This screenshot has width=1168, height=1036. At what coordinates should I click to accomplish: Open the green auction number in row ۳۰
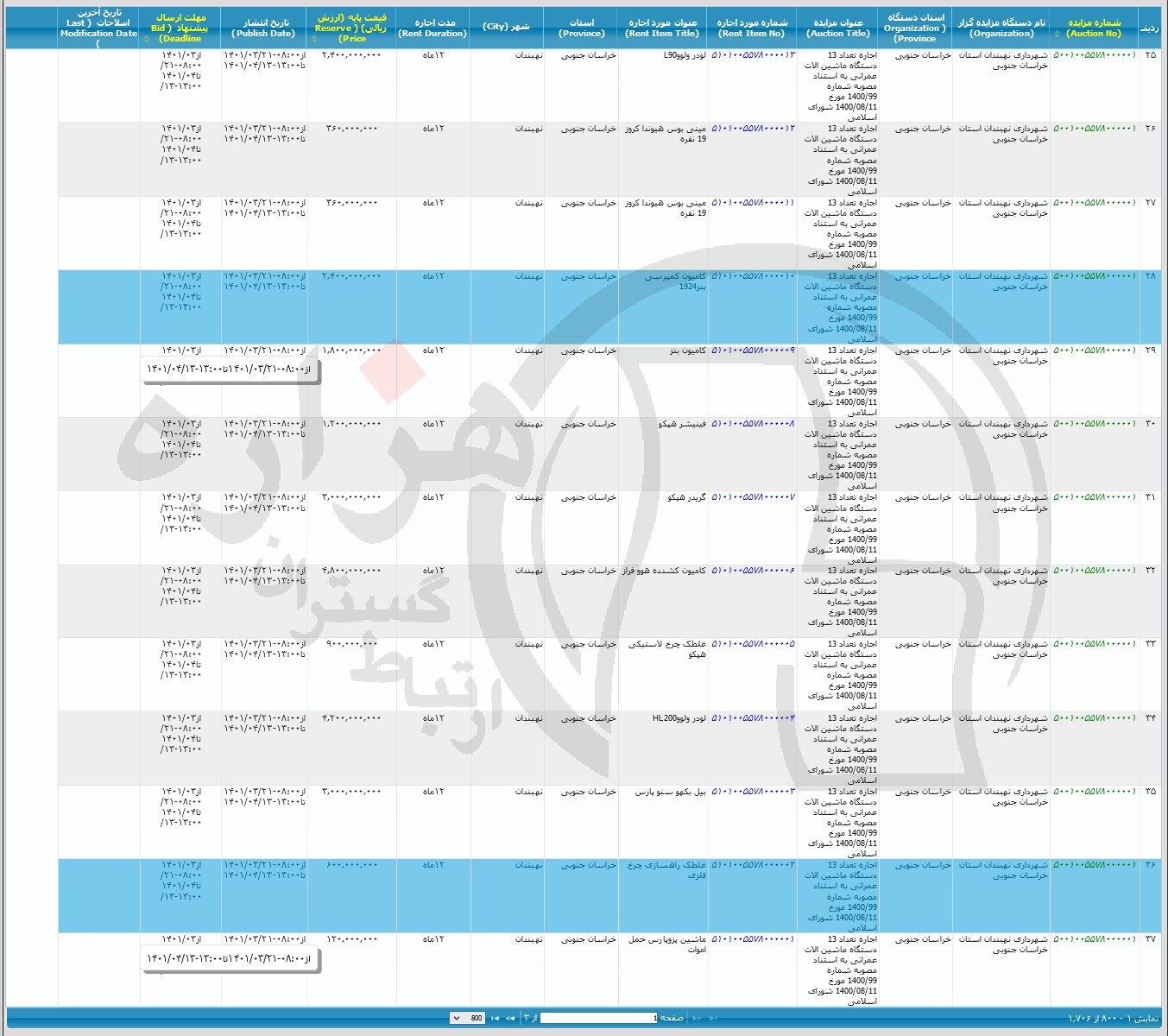pyautogui.click(x=1095, y=424)
